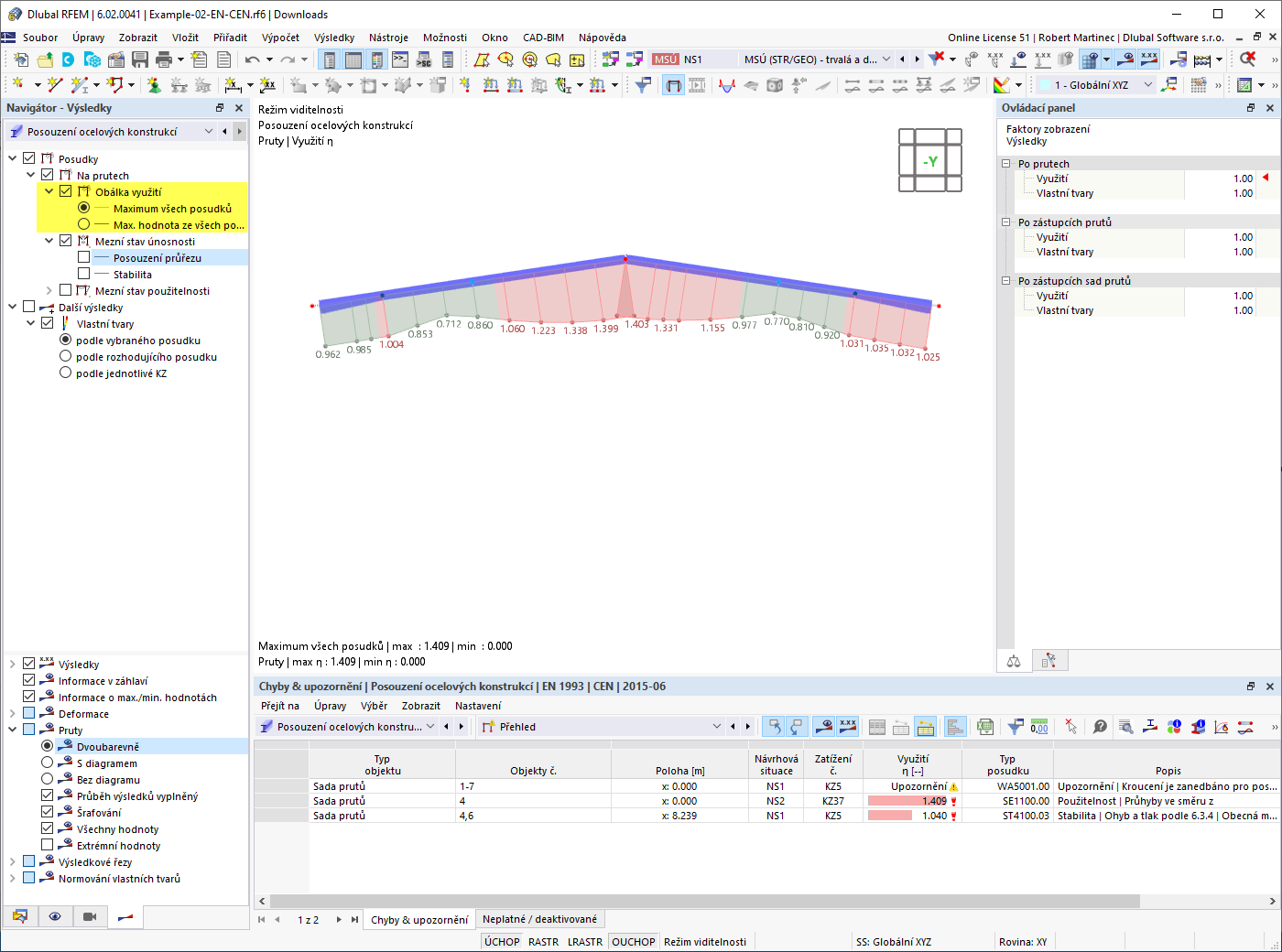Viewport: 1282px width, 952px height.
Task: Collapse the Po prutech section in control panel
Action: coord(1005,164)
